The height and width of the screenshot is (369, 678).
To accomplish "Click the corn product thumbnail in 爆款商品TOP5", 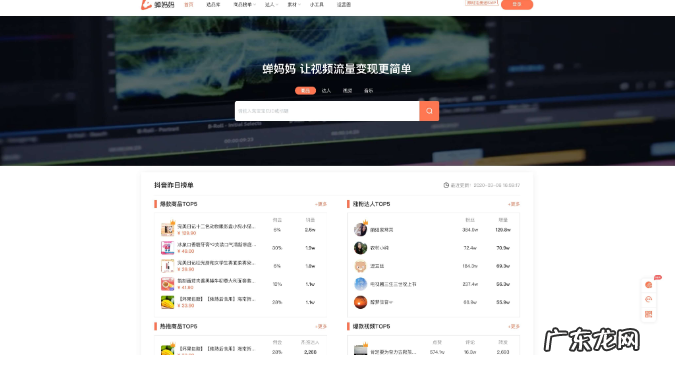I will click(x=167, y=302).
